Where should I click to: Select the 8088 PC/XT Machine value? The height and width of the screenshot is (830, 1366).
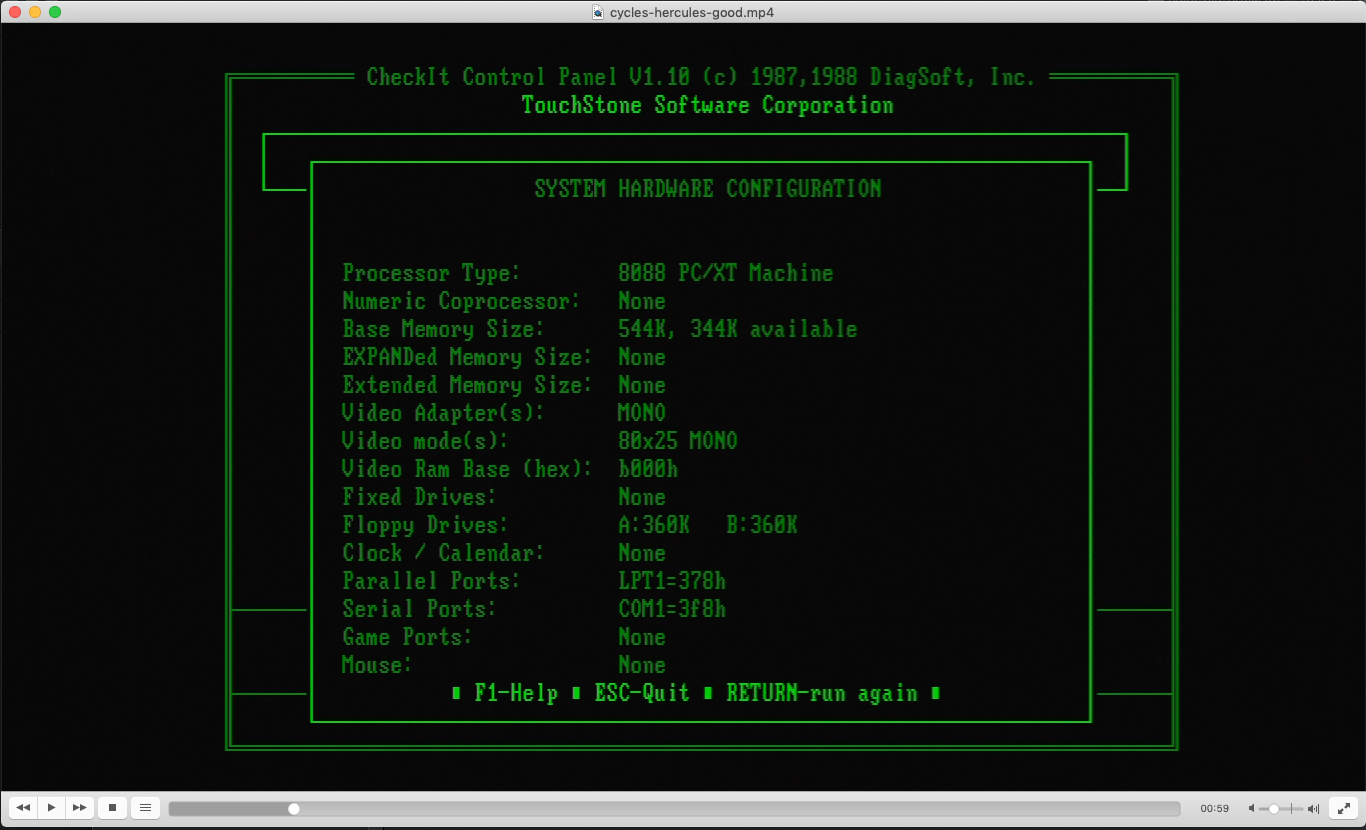pyautogui.click(x=726, y=273)
